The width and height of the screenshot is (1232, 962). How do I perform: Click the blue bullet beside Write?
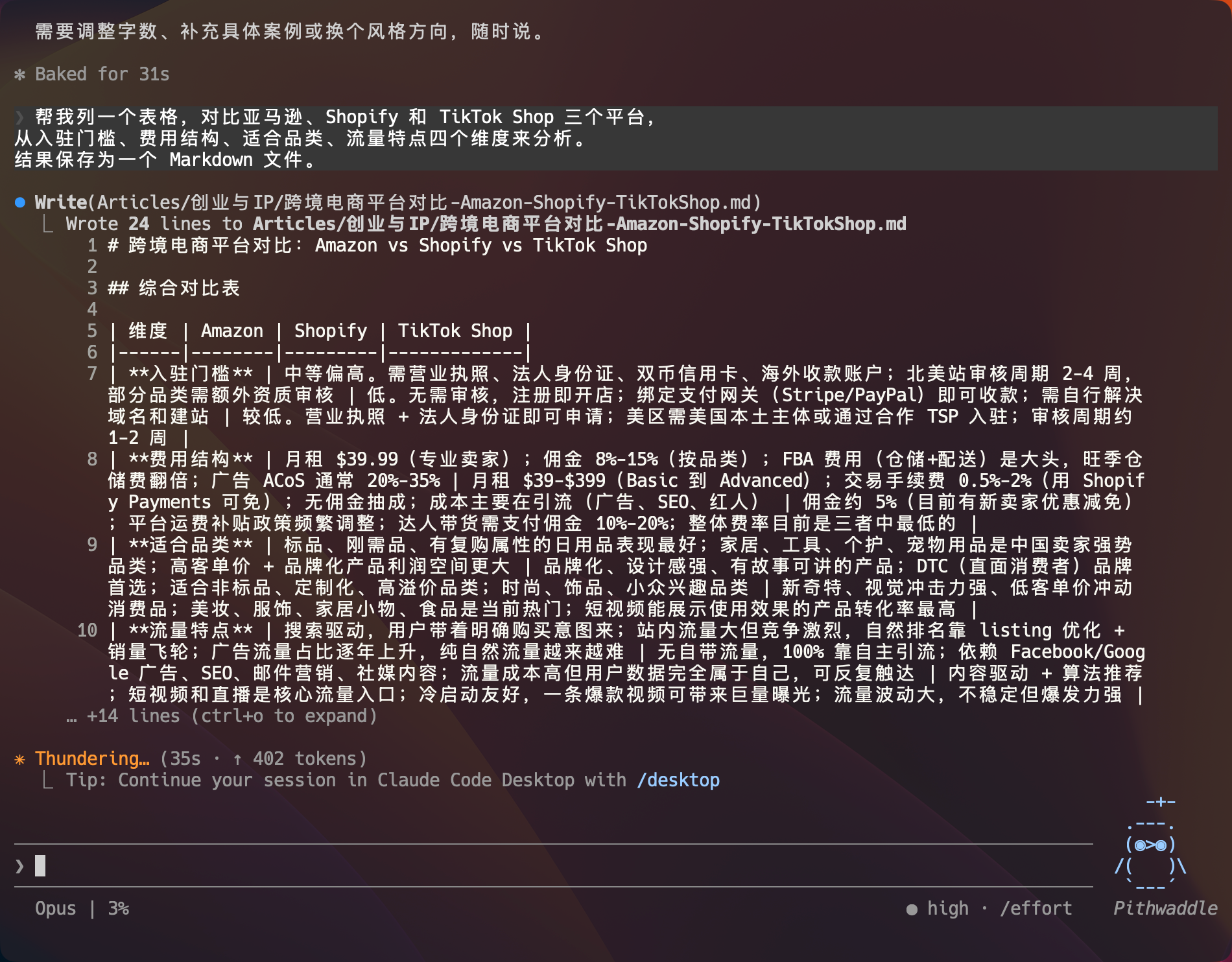tap(20, 202)
